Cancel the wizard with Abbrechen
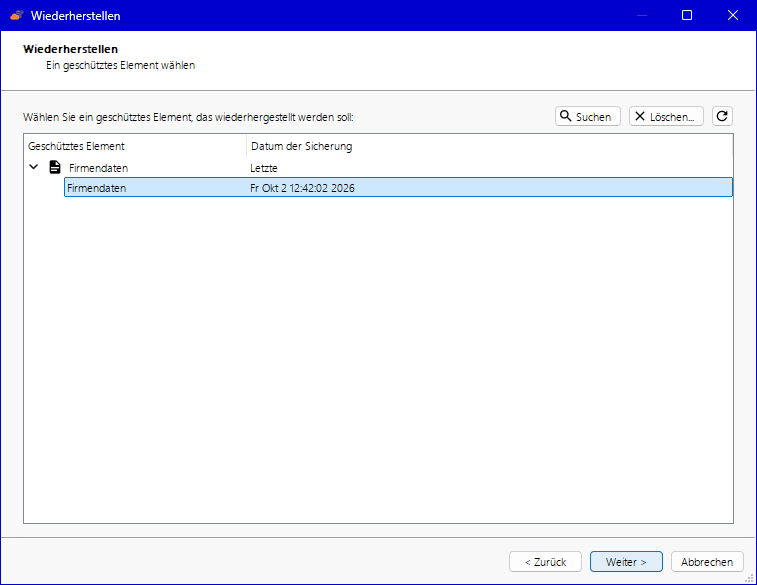The image size is (757, 585). coord(707,562)
